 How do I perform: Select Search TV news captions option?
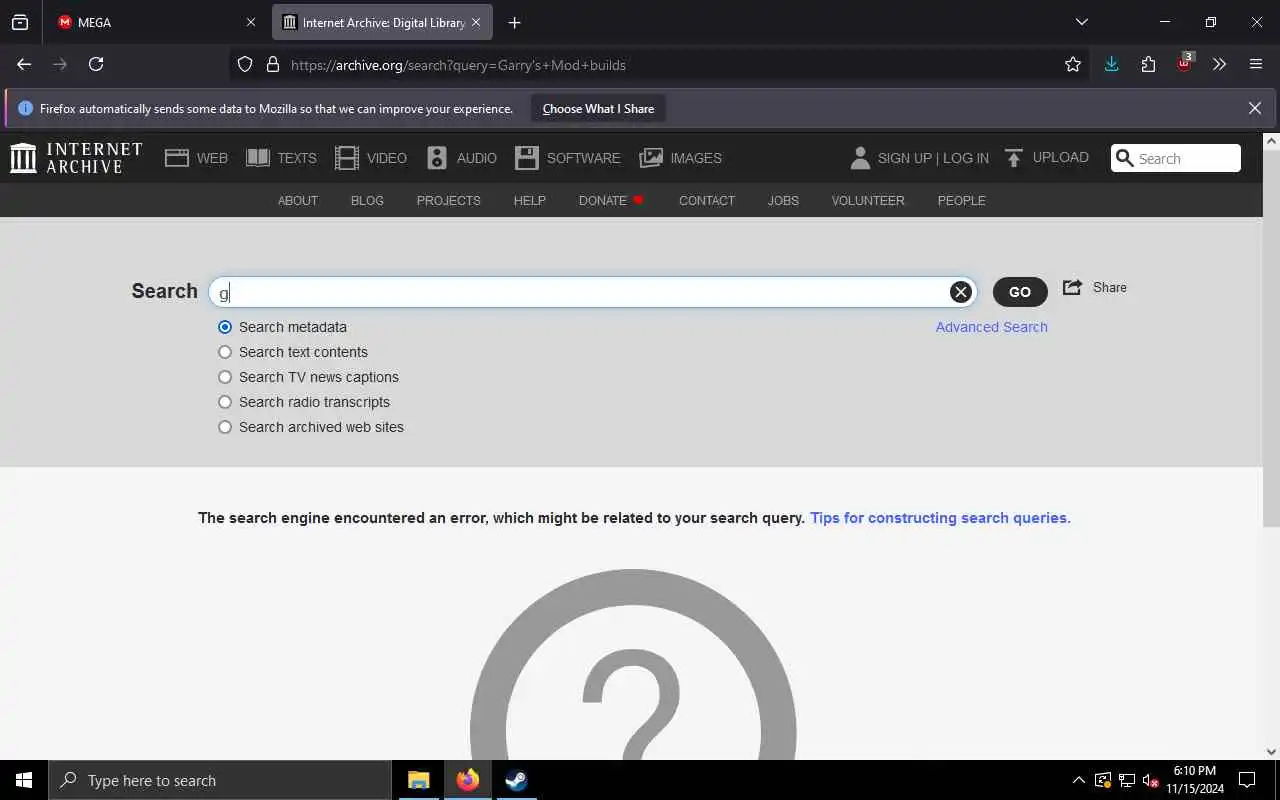click(x=225, y=377)
